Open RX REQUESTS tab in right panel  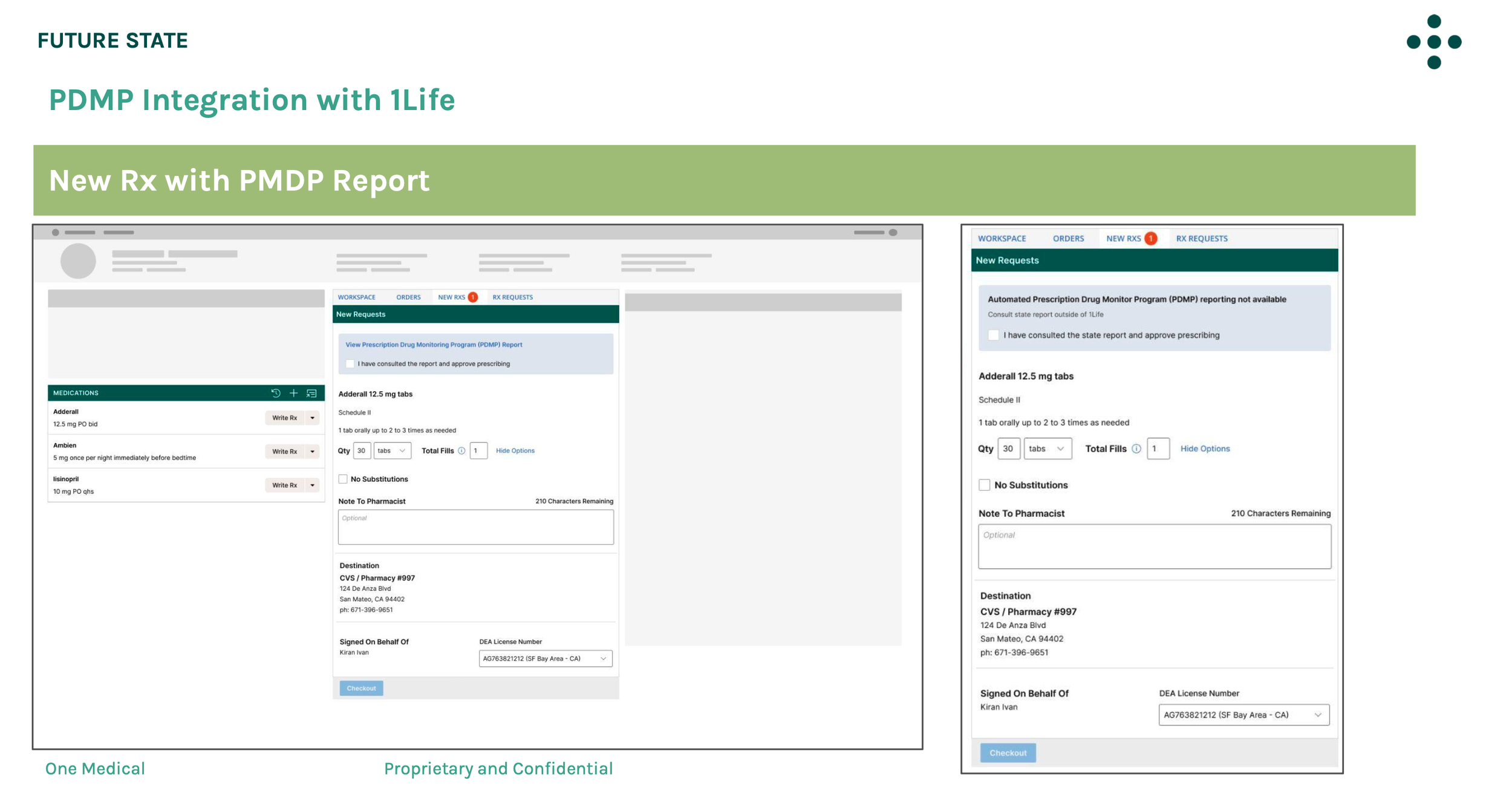[1201, 238]
